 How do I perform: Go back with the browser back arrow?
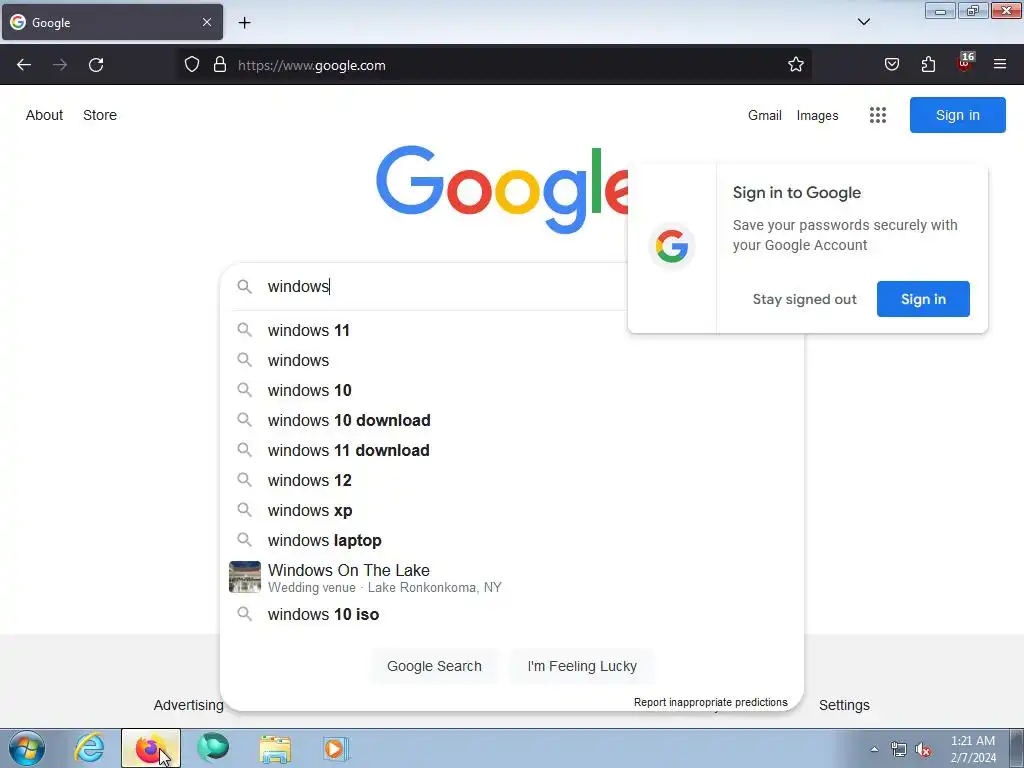click(24, 65)
